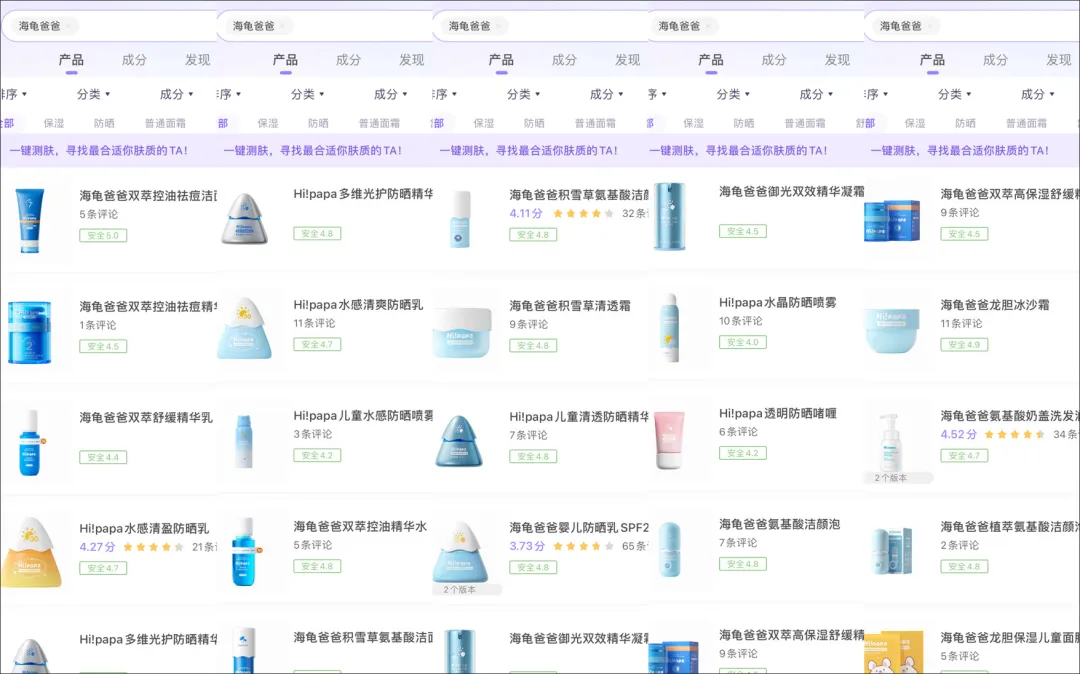The image size is (1080, 674).
Task: Tap the star rating beside 4.27分
Action: click(153, 547)
